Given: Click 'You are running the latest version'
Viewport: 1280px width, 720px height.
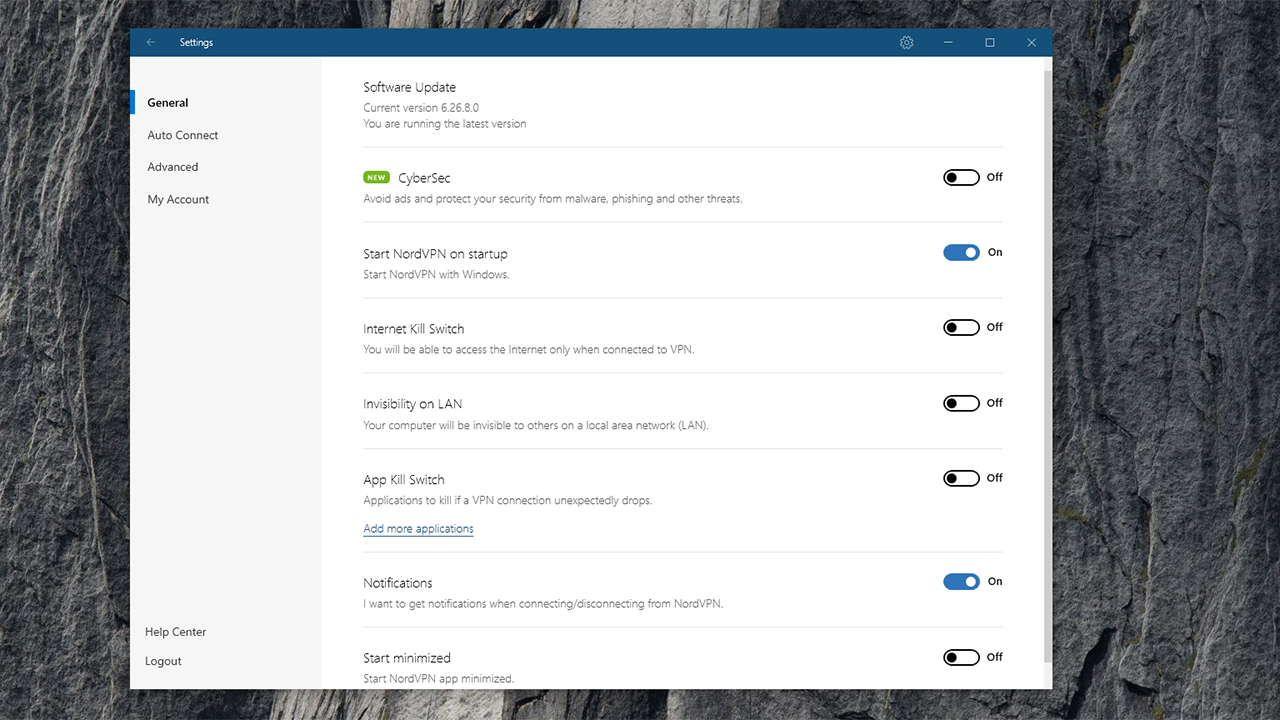Looking at the screenshot, I should pyautogui.click(x=444, y=124).
